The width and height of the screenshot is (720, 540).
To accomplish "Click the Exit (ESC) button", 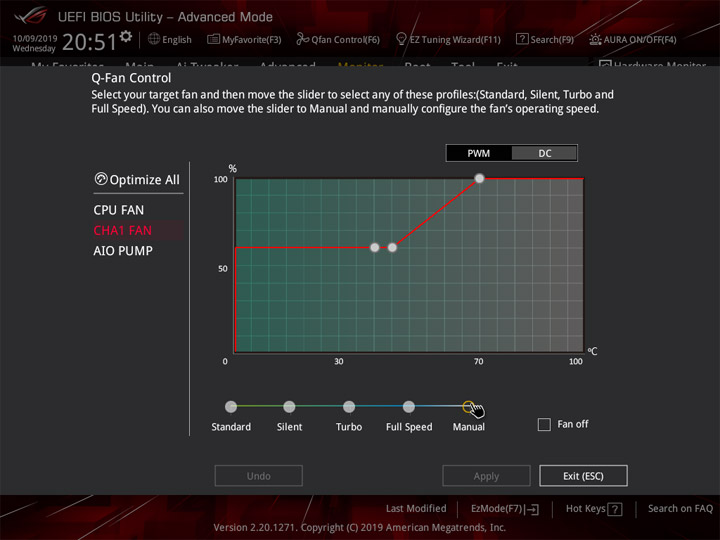I will coord(583,476).
